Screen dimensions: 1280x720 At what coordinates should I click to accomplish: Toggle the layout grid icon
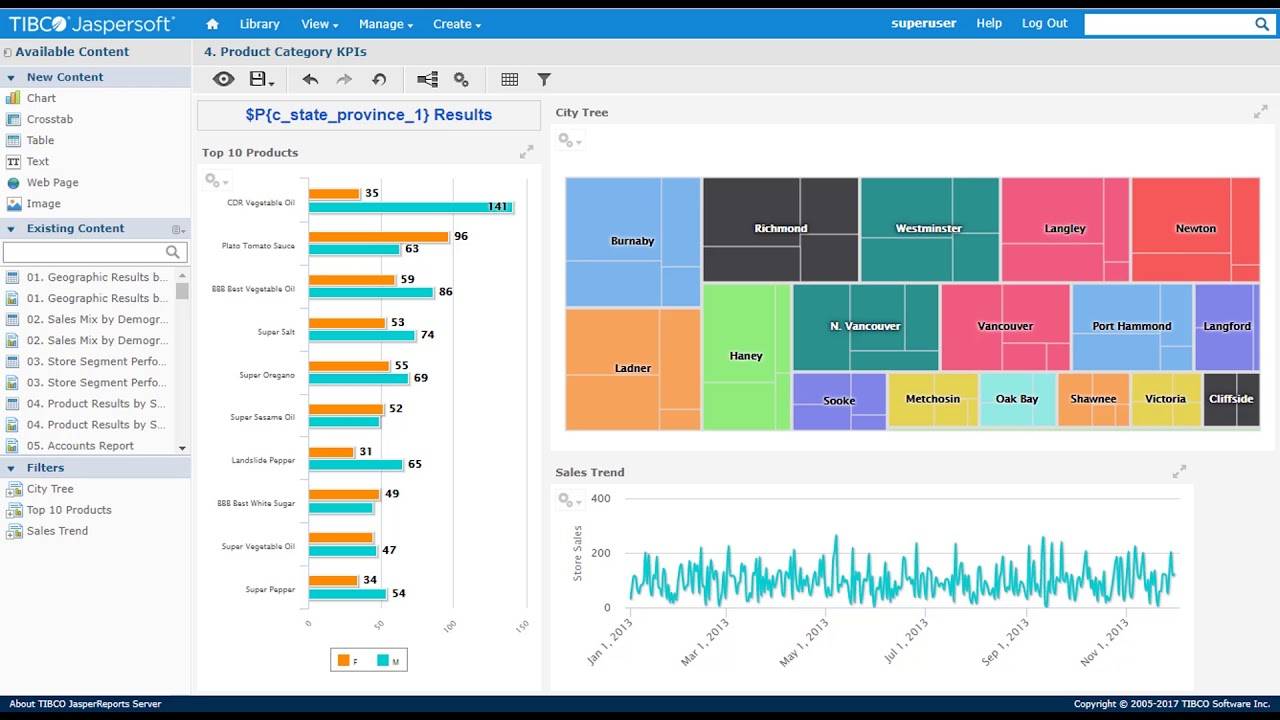click(509, 79)
